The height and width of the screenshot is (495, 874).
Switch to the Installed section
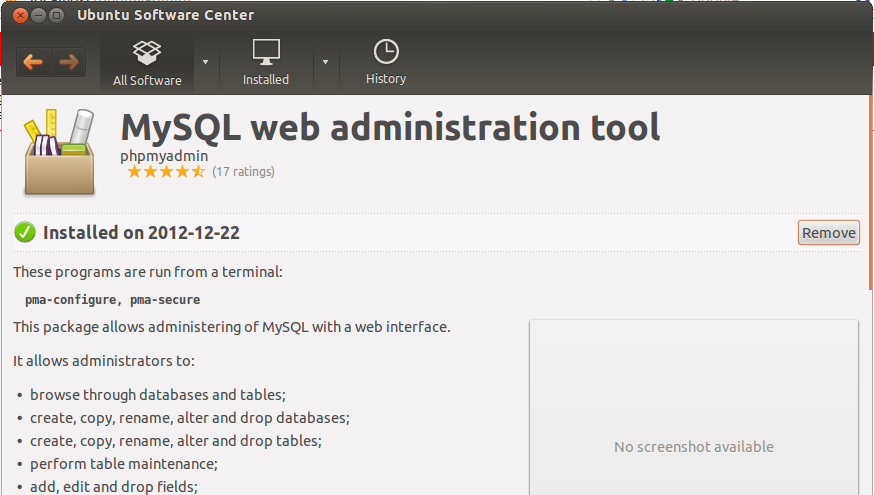(x=266, y=62)
